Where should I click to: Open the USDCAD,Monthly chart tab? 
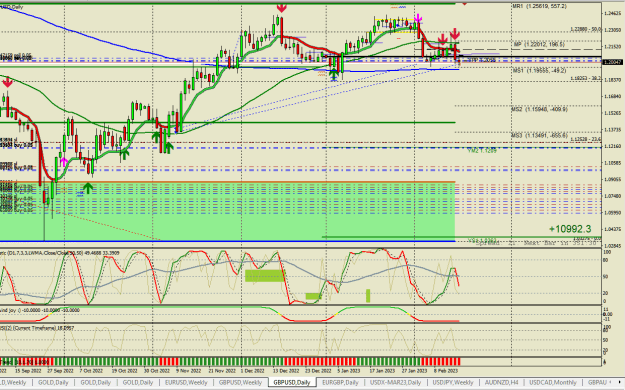(552, 382)
